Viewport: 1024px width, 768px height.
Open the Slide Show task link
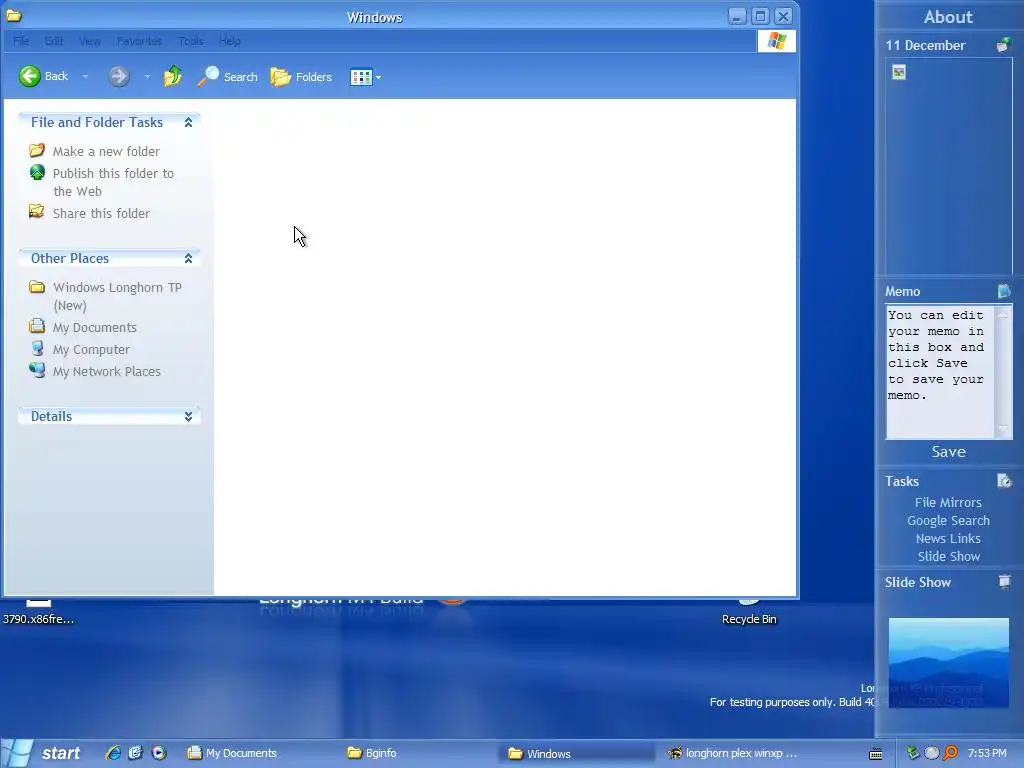click(949, 557)
